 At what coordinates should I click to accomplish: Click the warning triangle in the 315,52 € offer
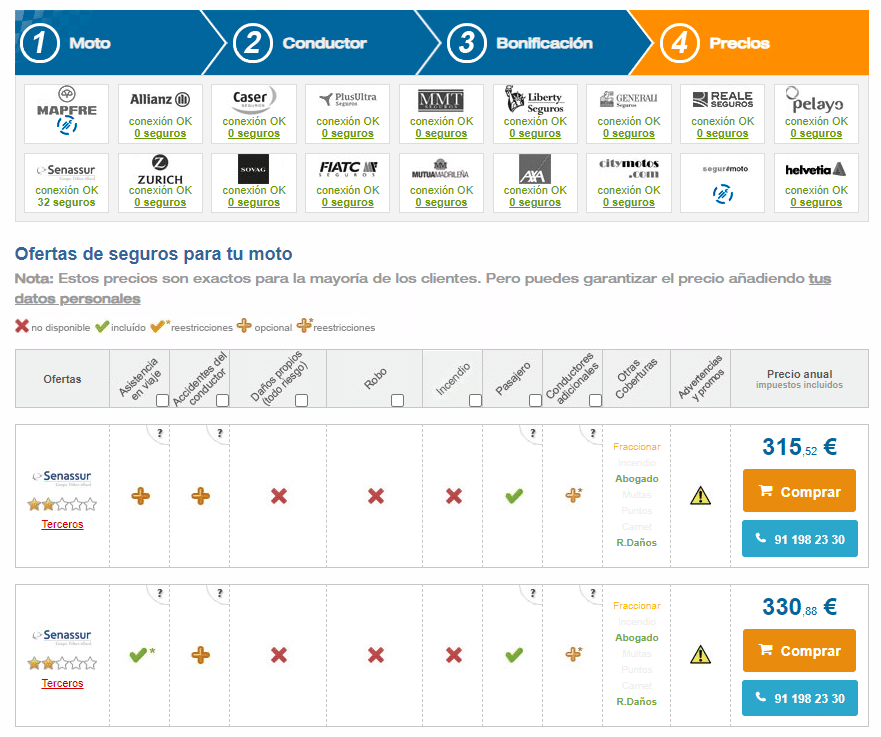click(701, 495)
